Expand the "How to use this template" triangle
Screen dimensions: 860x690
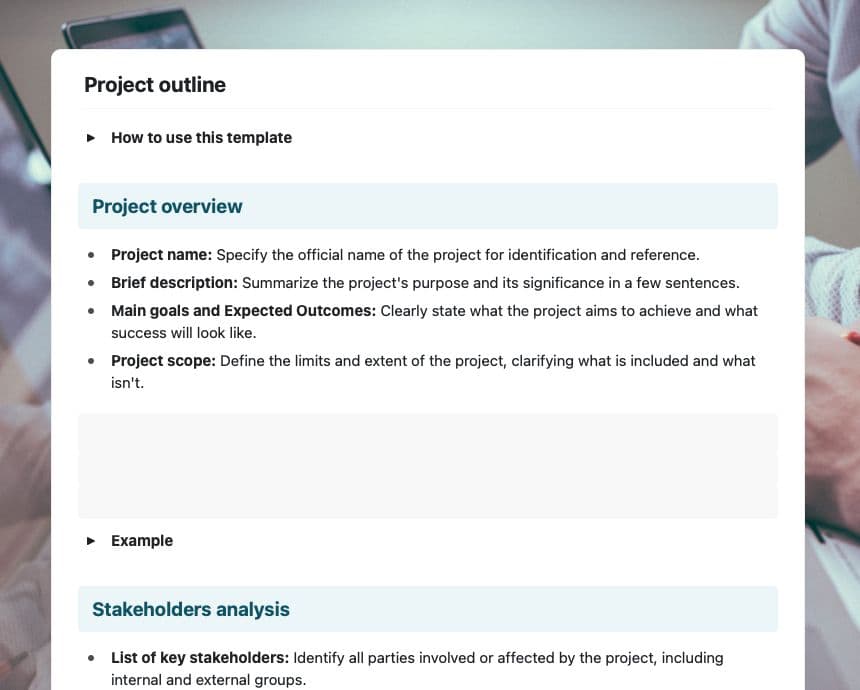coord(91,138)
